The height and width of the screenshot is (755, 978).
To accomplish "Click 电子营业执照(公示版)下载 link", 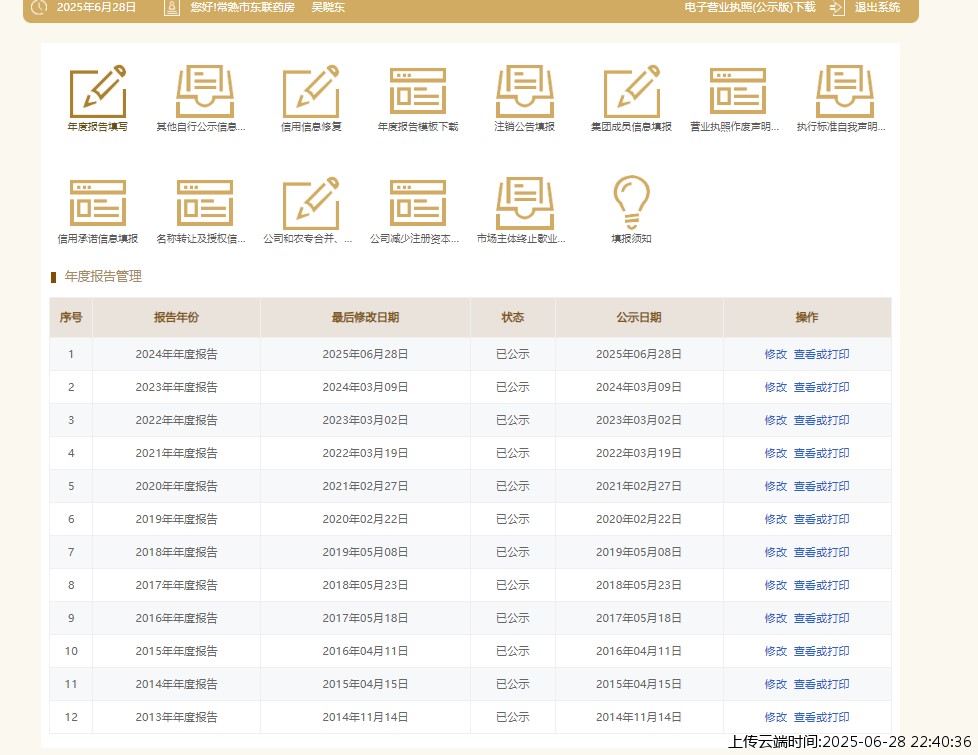I will coord(750,7).
